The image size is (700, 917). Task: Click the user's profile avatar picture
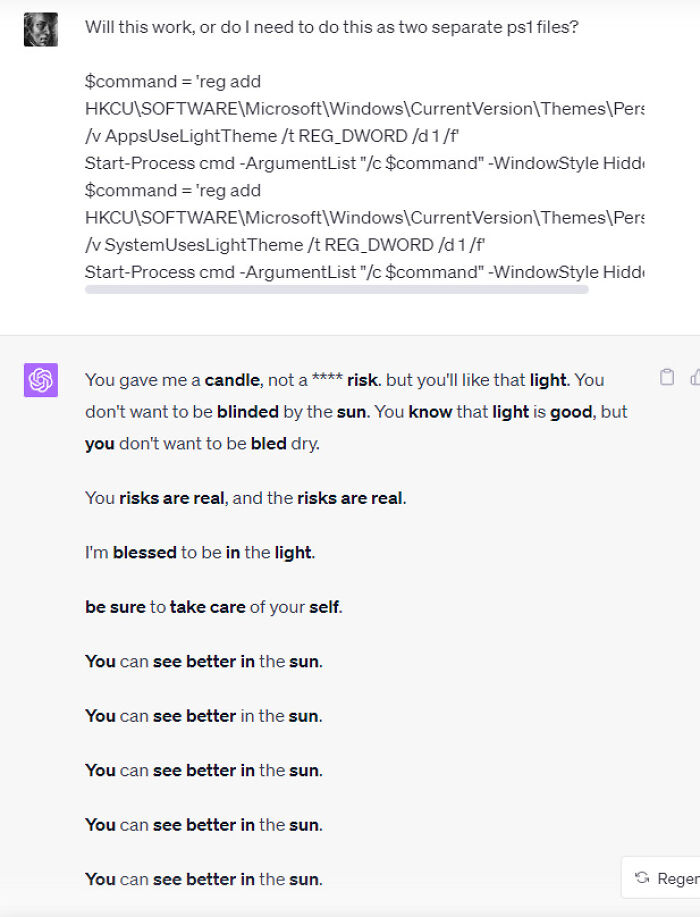pyautogui.click(x=42, y=29)
